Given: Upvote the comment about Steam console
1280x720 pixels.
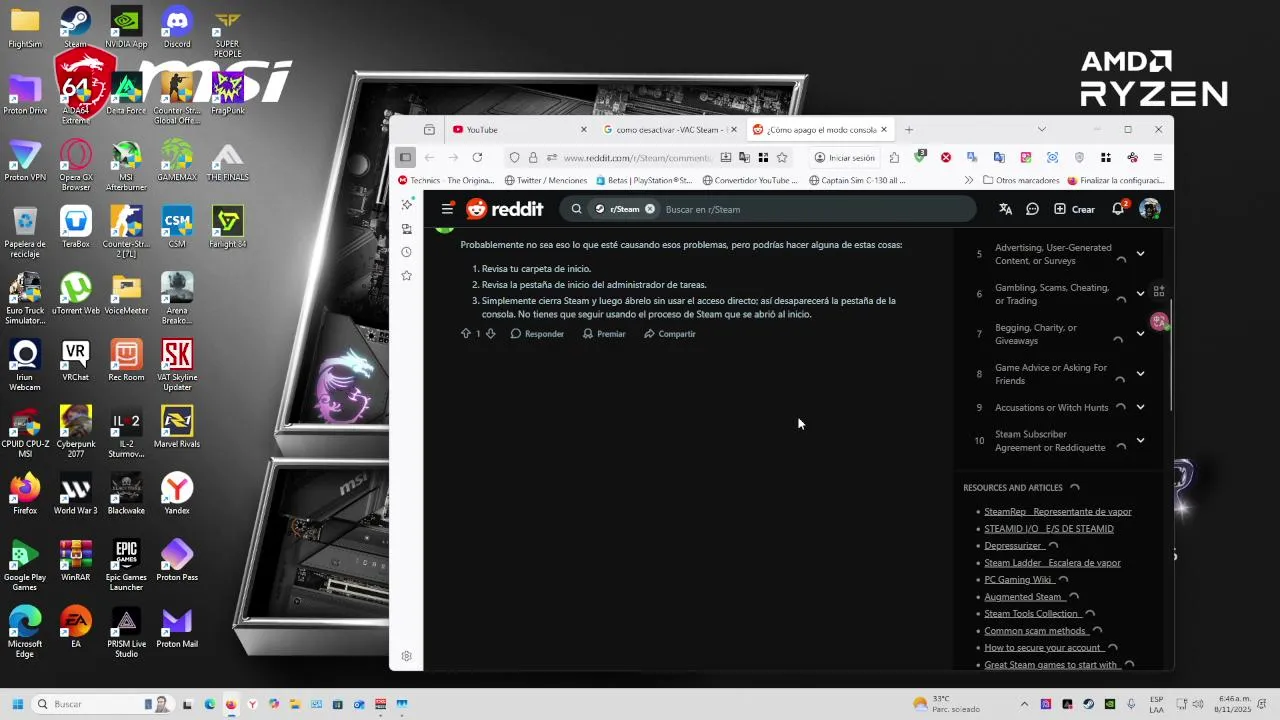Looking at the screenshot, I should pyautogui.click(x=465, y=334).
